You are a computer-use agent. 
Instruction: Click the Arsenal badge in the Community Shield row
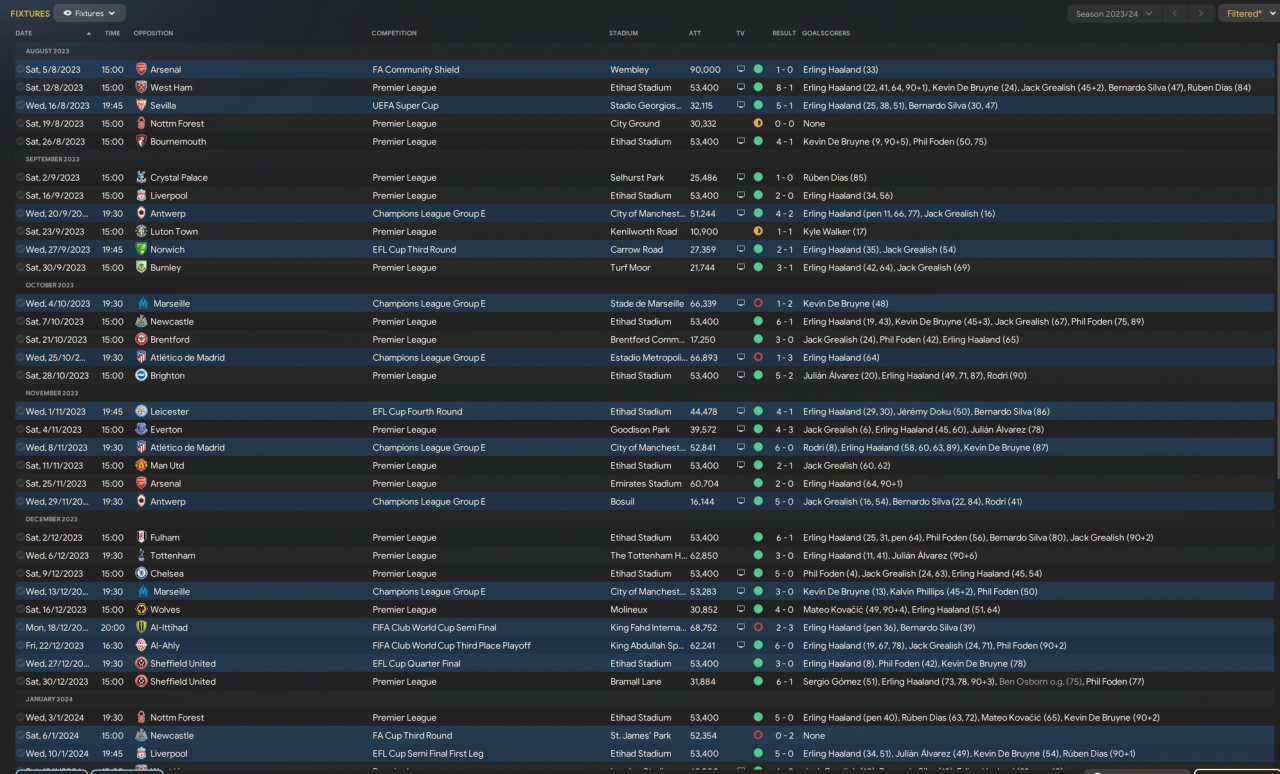pyautogui.click(x=141, y=70)
